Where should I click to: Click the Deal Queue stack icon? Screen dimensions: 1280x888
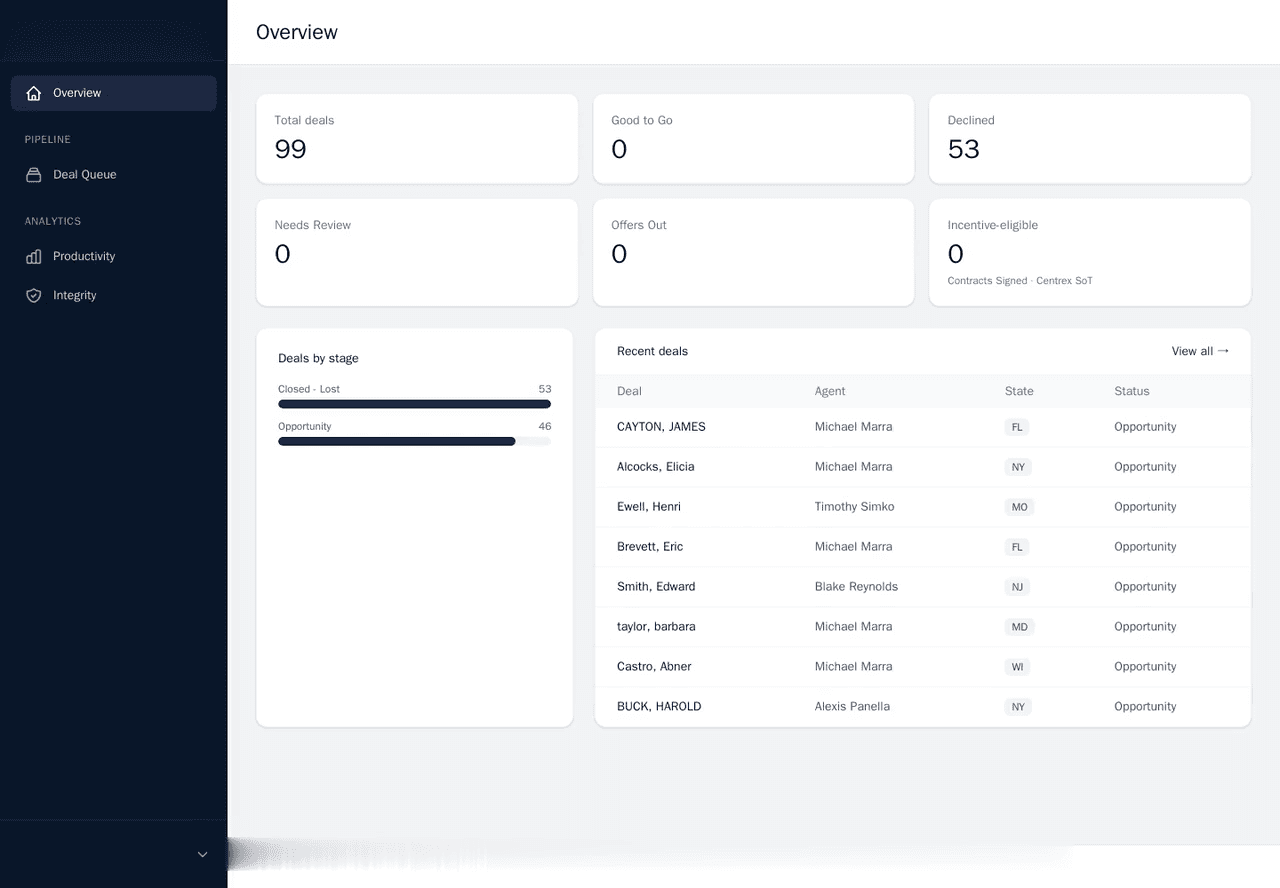[x=34, y=175]
